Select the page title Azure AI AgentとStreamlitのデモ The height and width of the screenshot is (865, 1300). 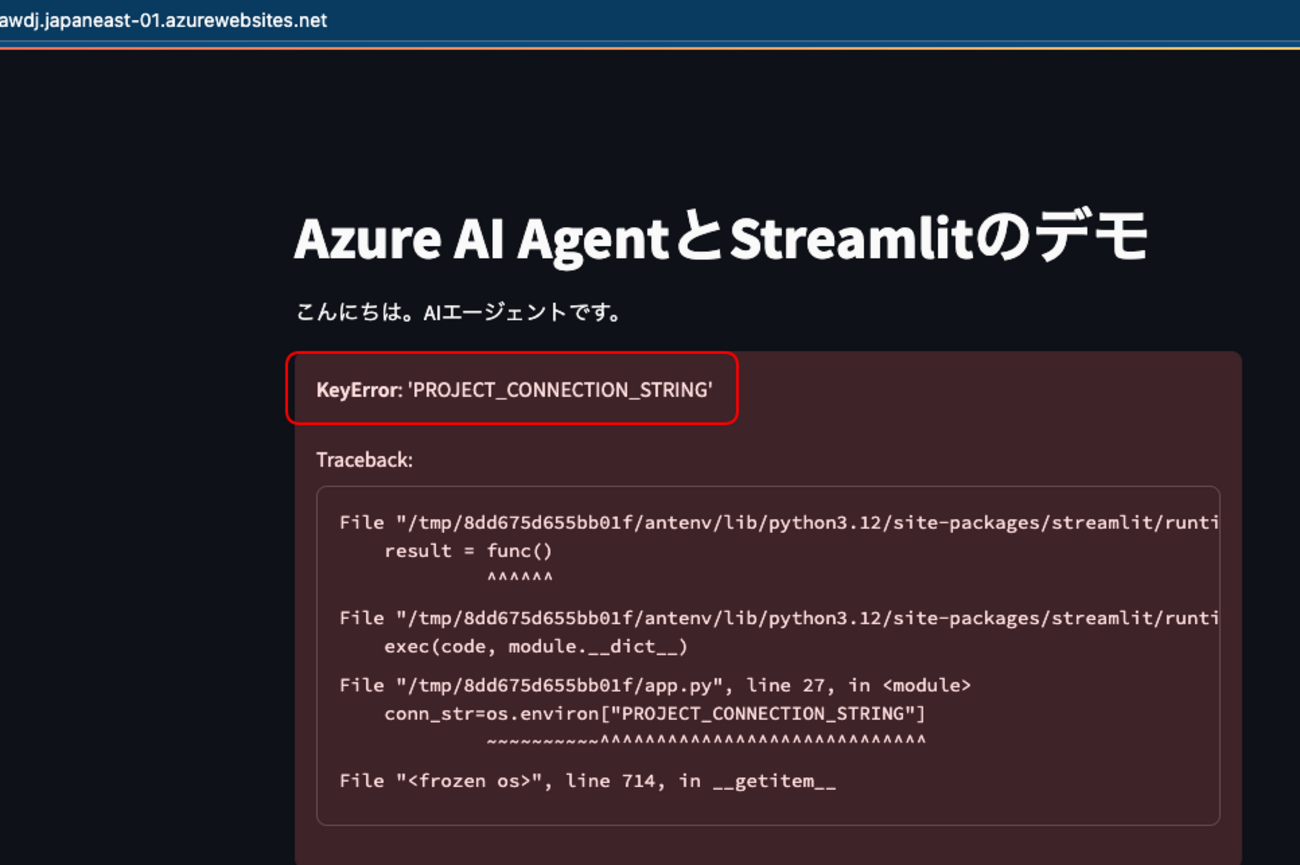[722, 238]
